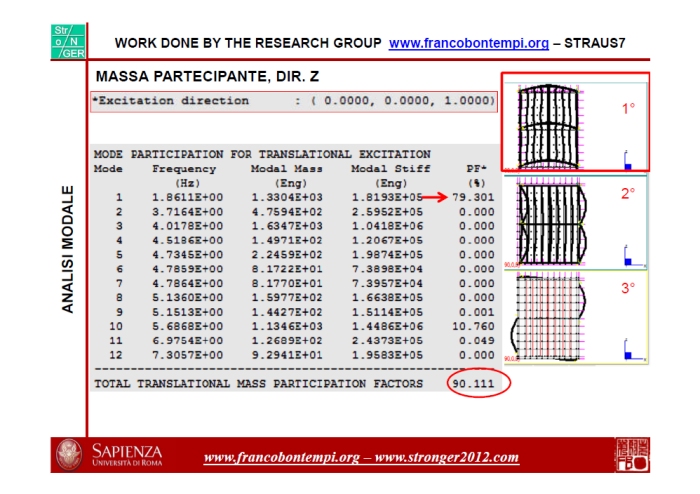Click mode 10 participation factor 10.760

[475, 326]
